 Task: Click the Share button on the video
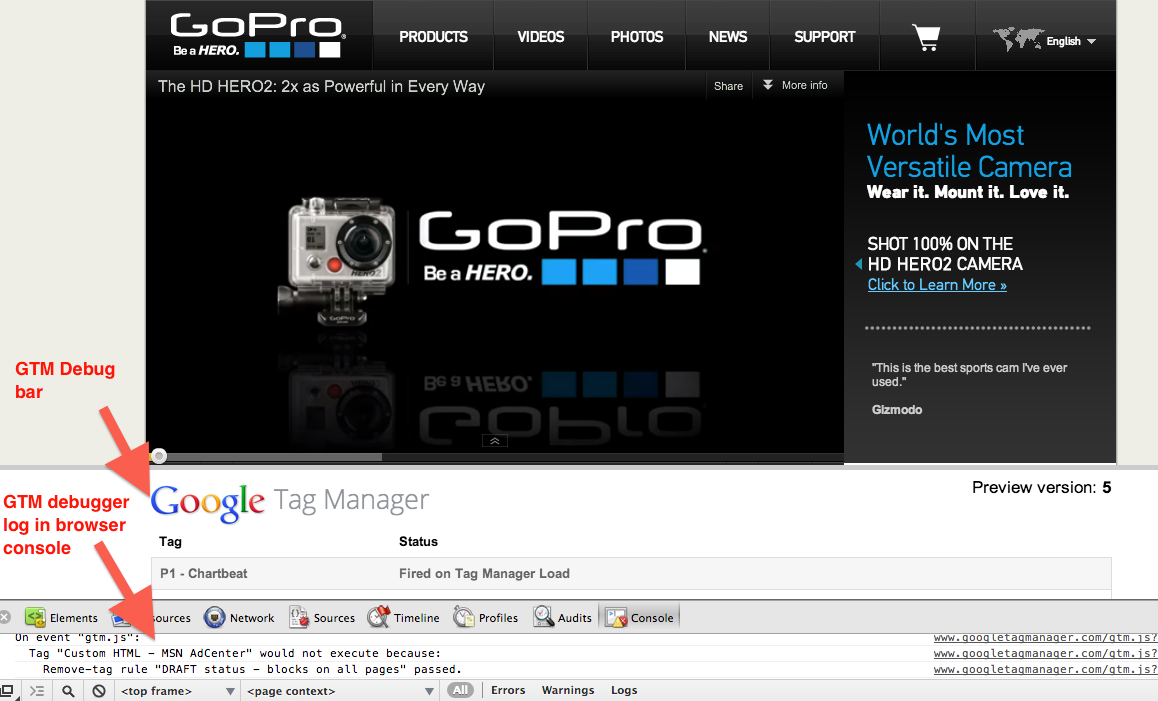coord(728,86)
